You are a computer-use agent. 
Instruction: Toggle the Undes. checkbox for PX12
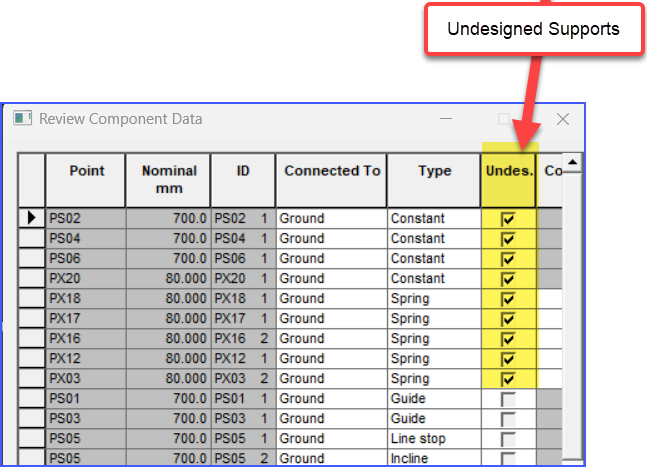tap(508, 359)
